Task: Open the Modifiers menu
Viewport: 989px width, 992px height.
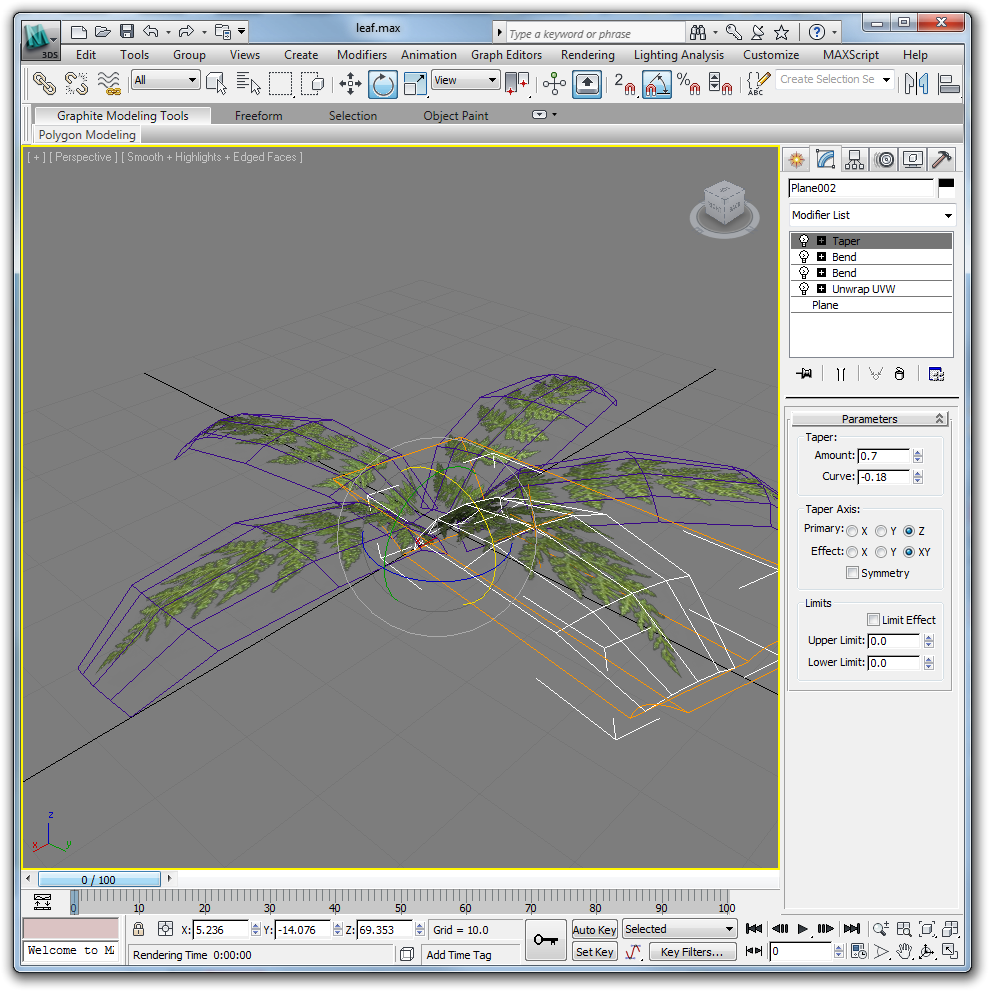Action: coord(361,55)
